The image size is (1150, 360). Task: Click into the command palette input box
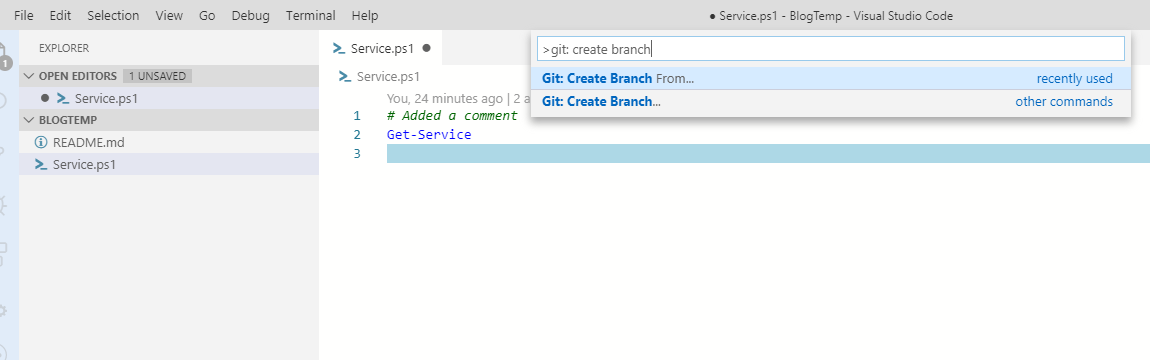coord(831,49)
